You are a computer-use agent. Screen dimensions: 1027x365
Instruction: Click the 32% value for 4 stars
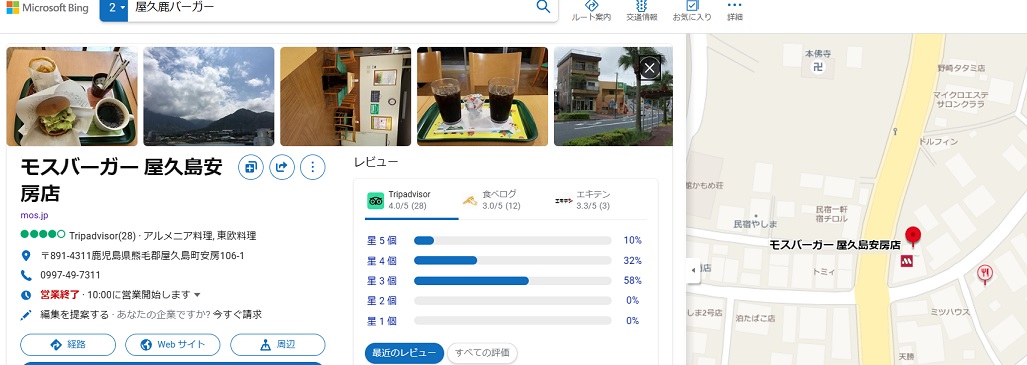(632, 261)
